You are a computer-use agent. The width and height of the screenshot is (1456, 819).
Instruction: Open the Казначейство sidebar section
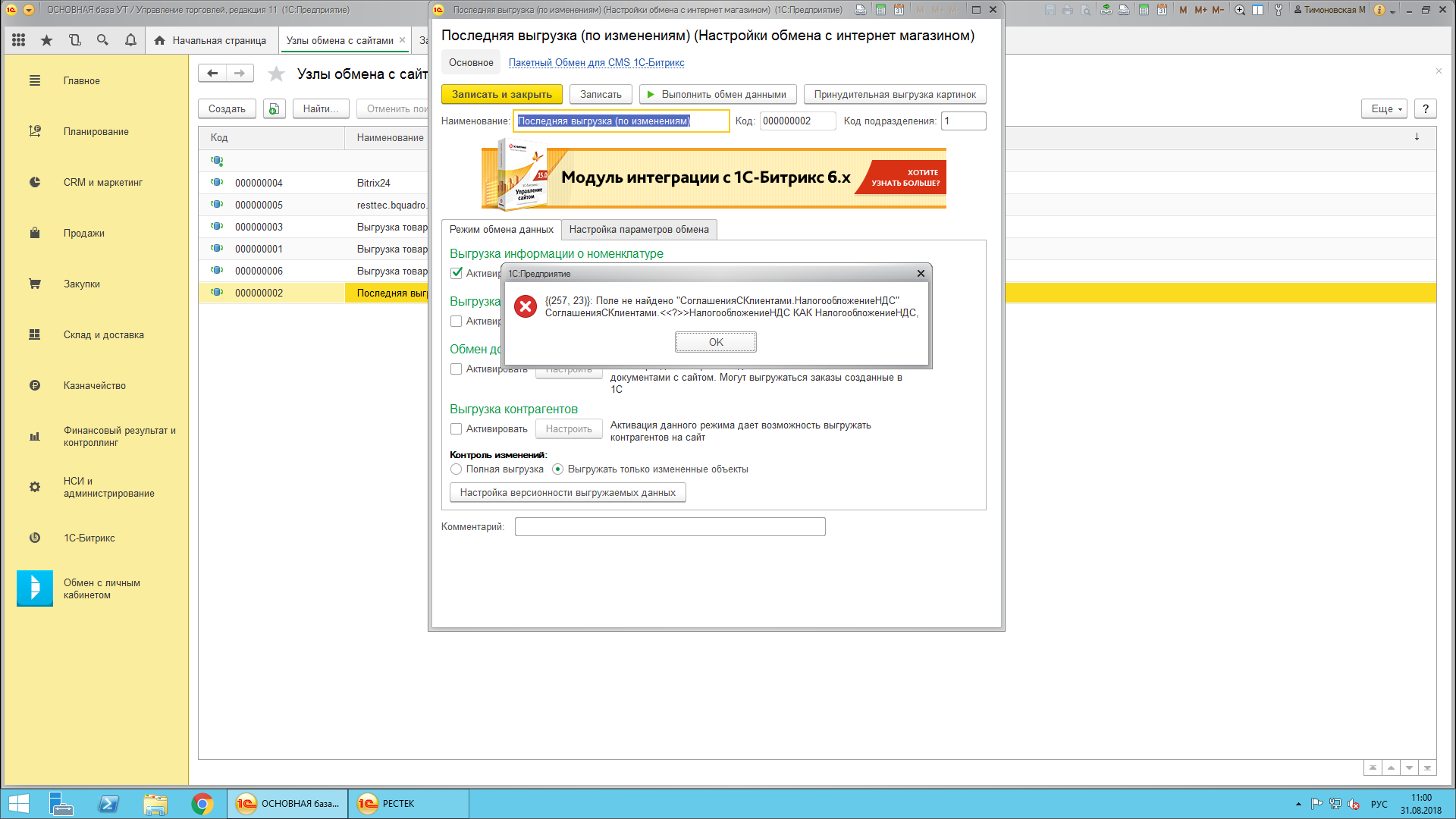[x=94, y=385]
